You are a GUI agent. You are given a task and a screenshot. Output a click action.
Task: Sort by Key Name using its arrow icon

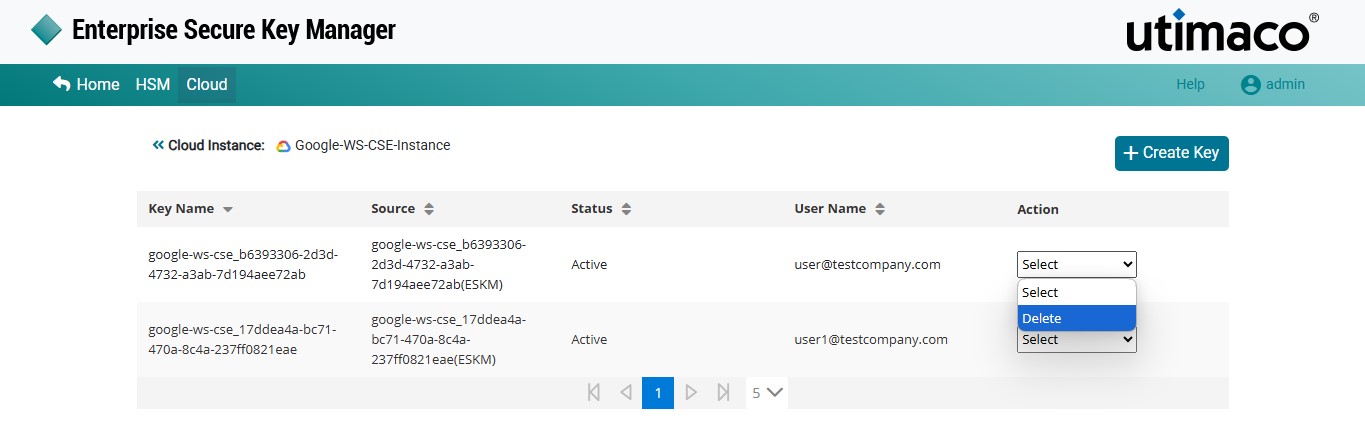pyautogui.click(x=228, y=210)
